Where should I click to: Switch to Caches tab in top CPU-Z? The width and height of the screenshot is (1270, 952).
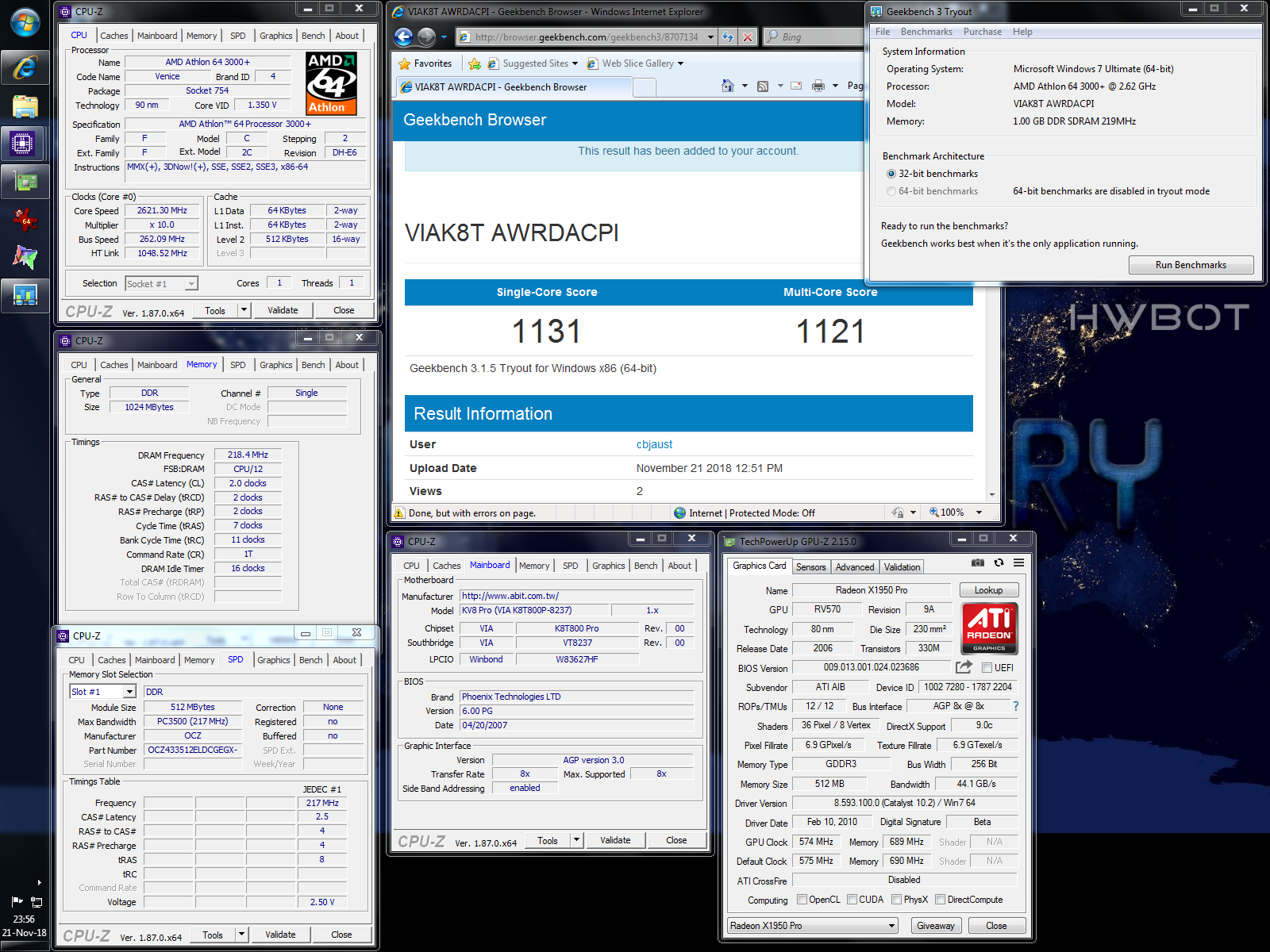[x=114, y=36]
